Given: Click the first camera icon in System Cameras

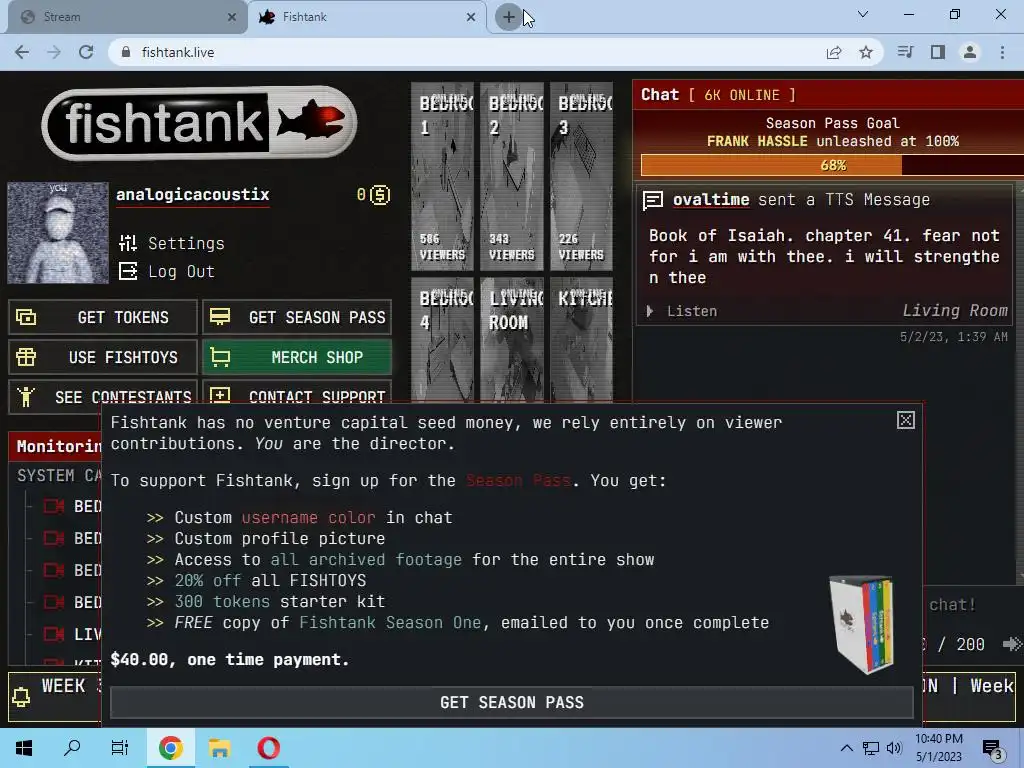Looking at the screenshot, I should tap(54, 506).
